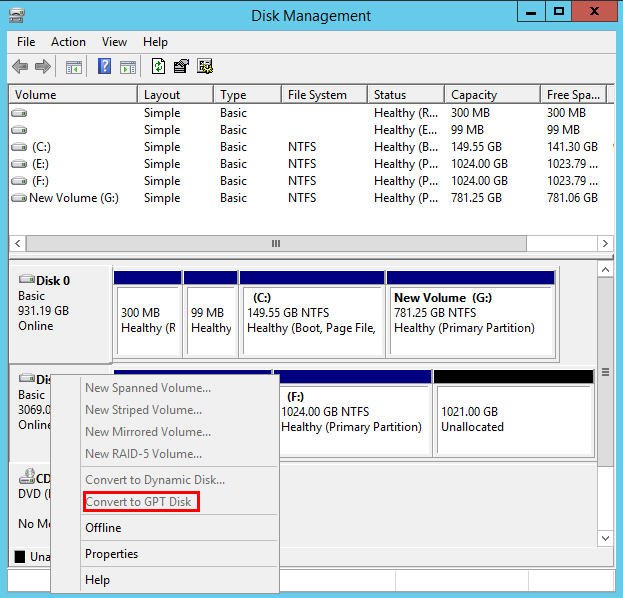Choose Convert to Dynamic Disk
Screen dimensions: 623x598
coord(155,480)
